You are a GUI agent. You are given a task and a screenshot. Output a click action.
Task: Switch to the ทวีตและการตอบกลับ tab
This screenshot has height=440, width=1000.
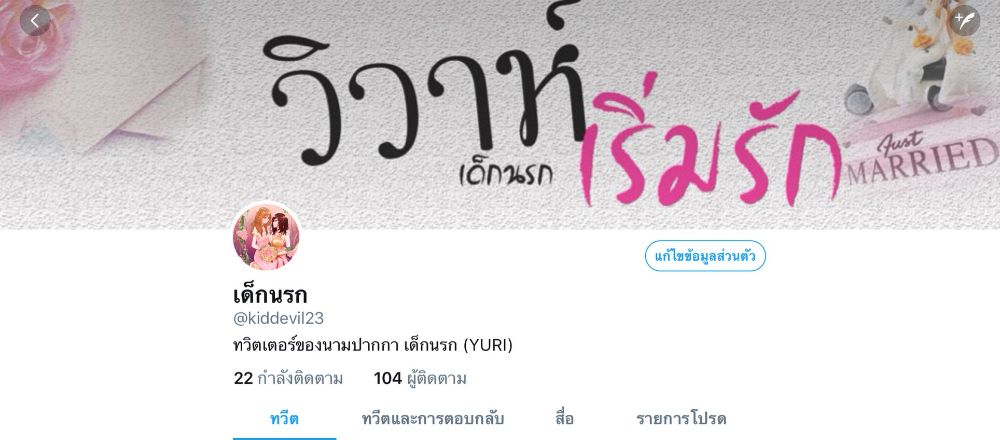432,419
